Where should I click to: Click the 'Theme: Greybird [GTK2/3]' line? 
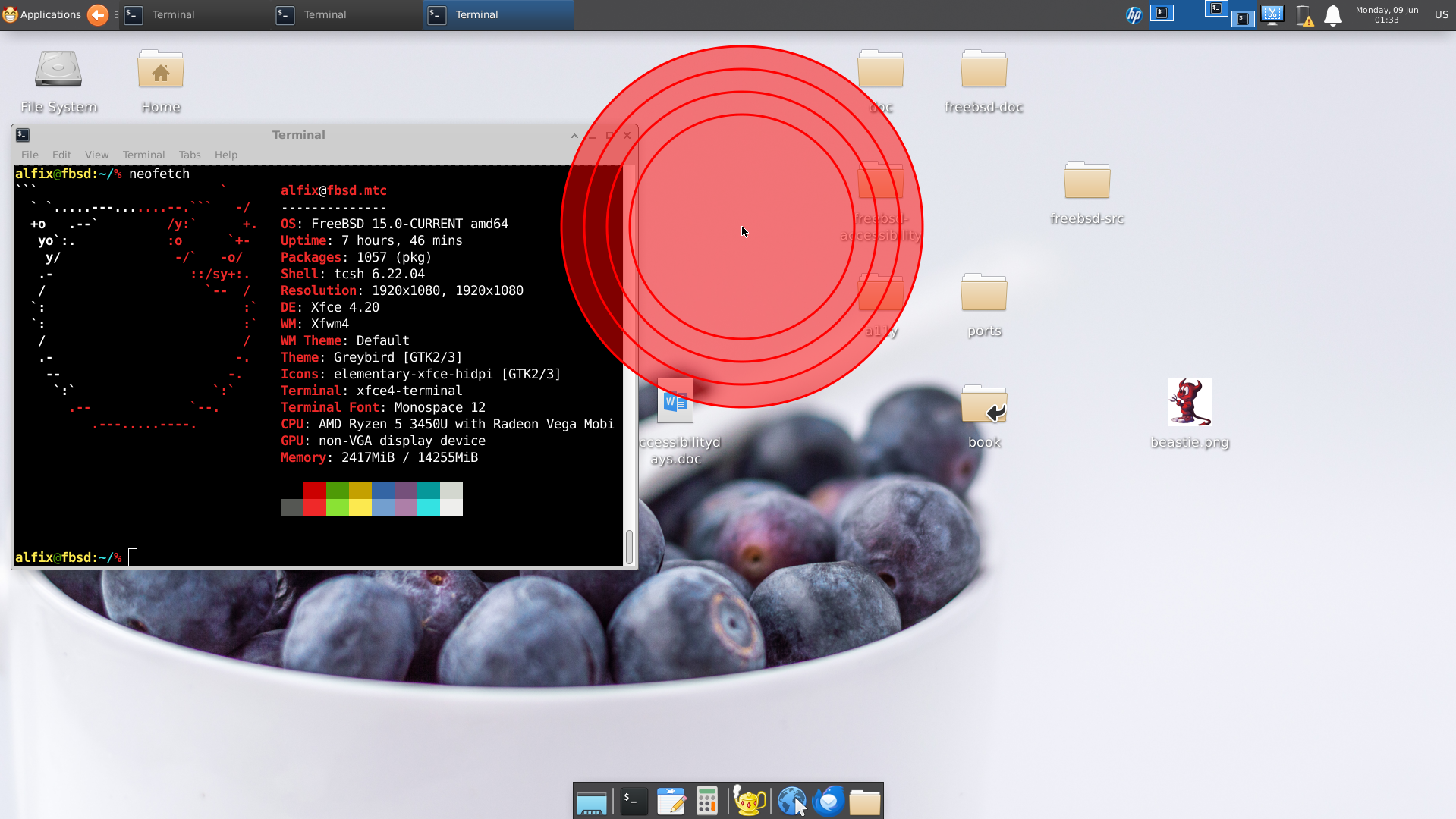click(372, 357)
